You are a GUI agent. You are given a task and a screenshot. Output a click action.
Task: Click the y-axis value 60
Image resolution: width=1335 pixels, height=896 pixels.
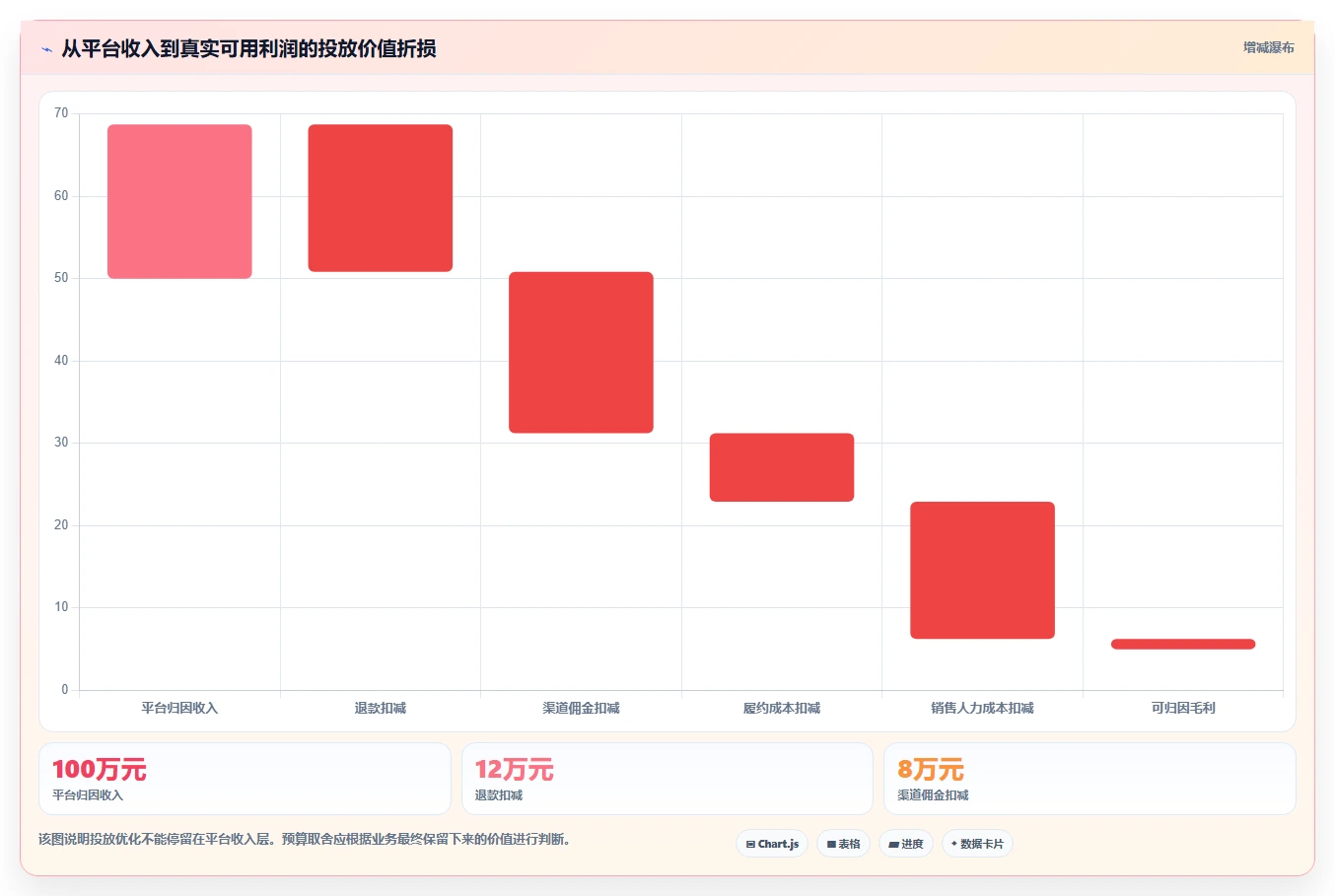pyautogui.click(x=61, y=196)
